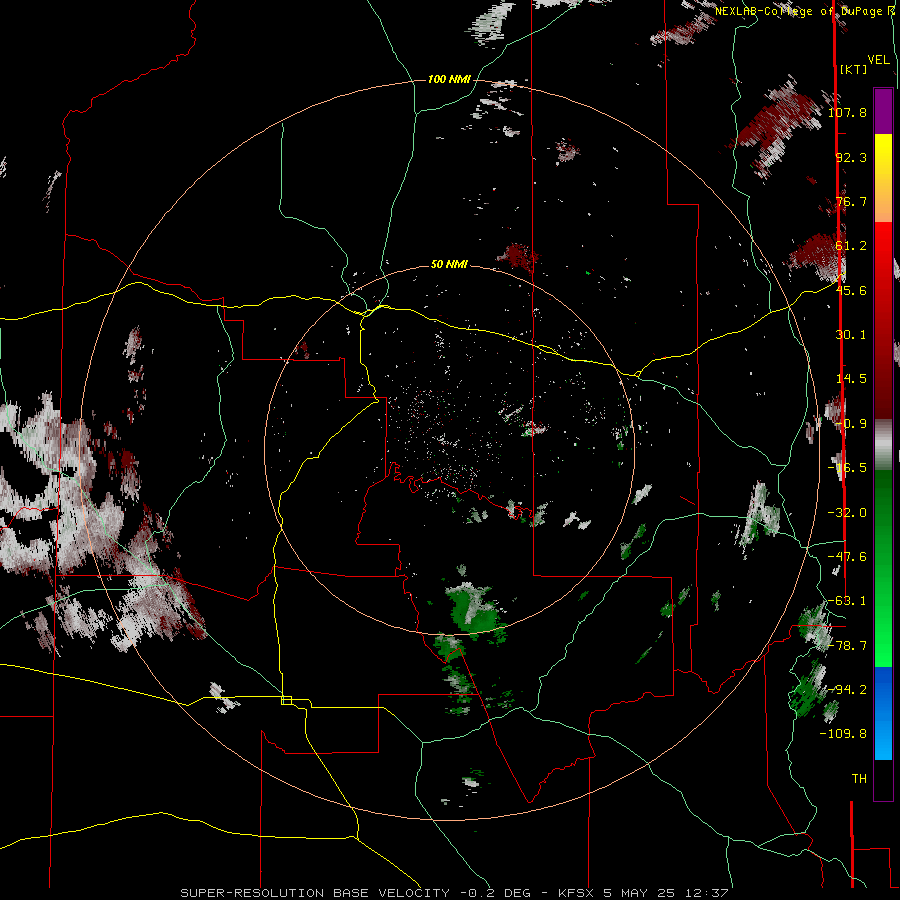900x900 pixels.
Task: Click the 76.7 value on velocity scale
Action: click(x=851, y=201)
